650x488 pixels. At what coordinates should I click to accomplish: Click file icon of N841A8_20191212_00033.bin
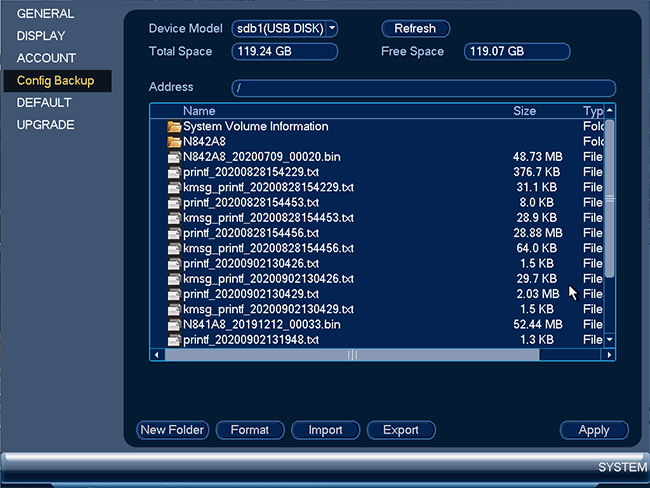pyautogui.click(x=174, y=325)
